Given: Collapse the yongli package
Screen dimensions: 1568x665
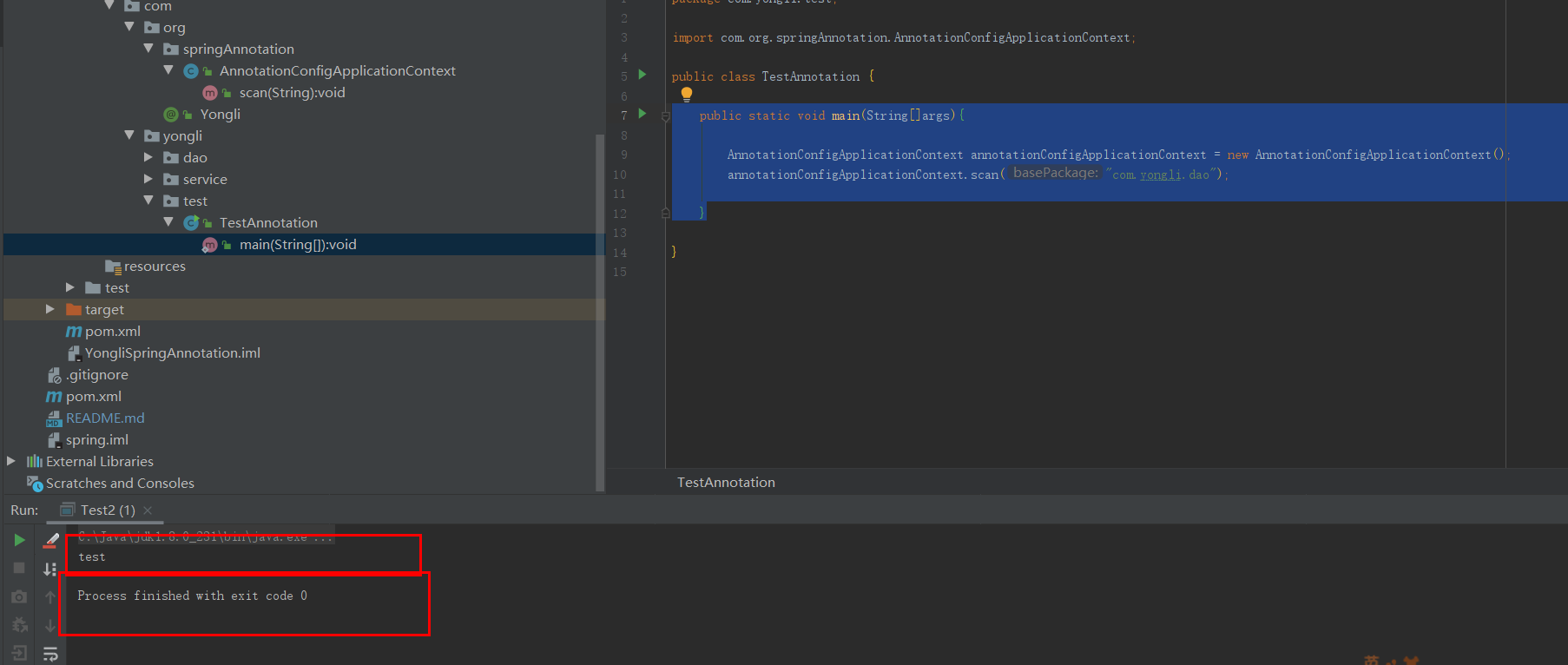Looking at the screenshot, I should tap(129, 135).
